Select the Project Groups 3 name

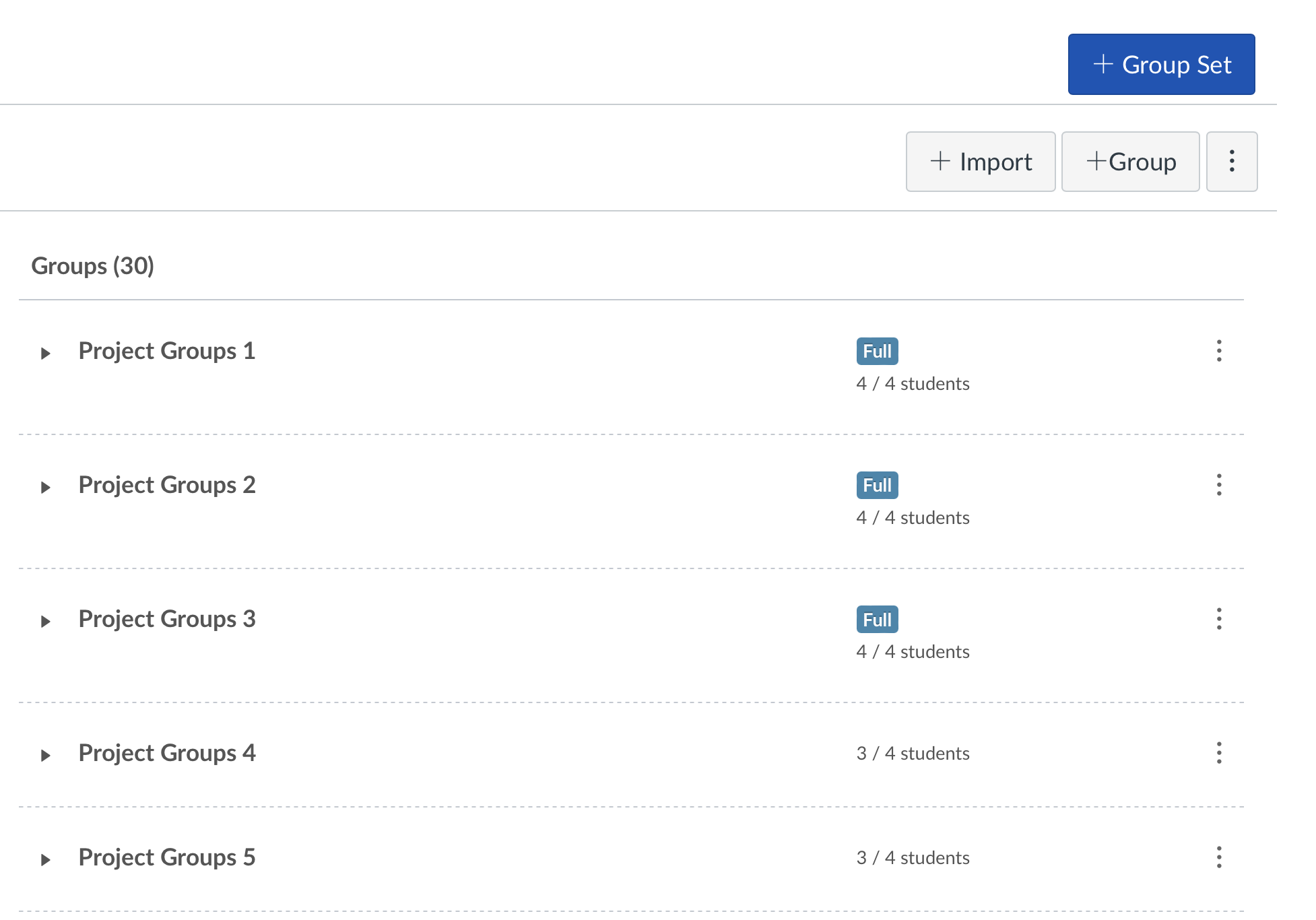point(167,619)
